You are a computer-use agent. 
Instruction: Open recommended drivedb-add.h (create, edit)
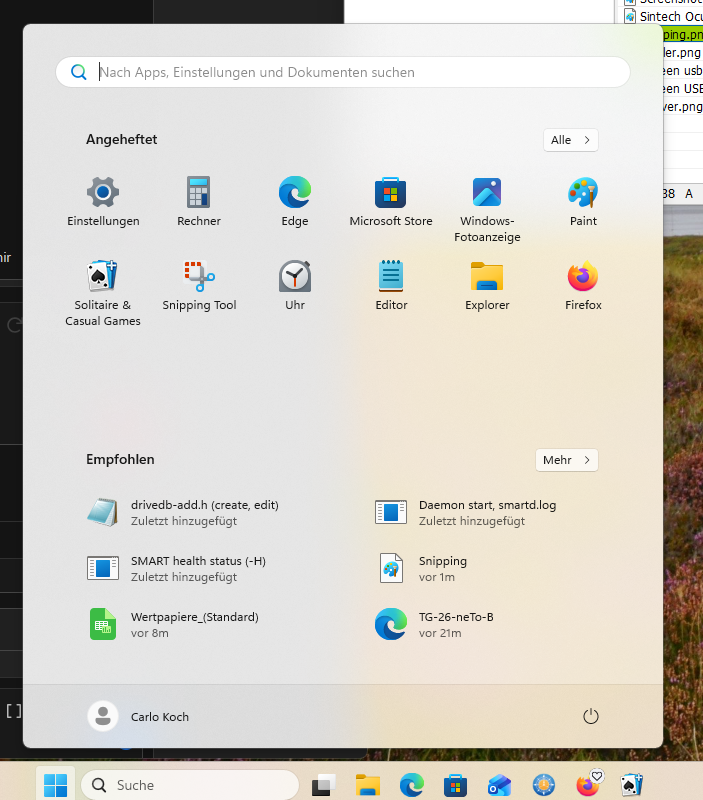(x=184, y=512)
